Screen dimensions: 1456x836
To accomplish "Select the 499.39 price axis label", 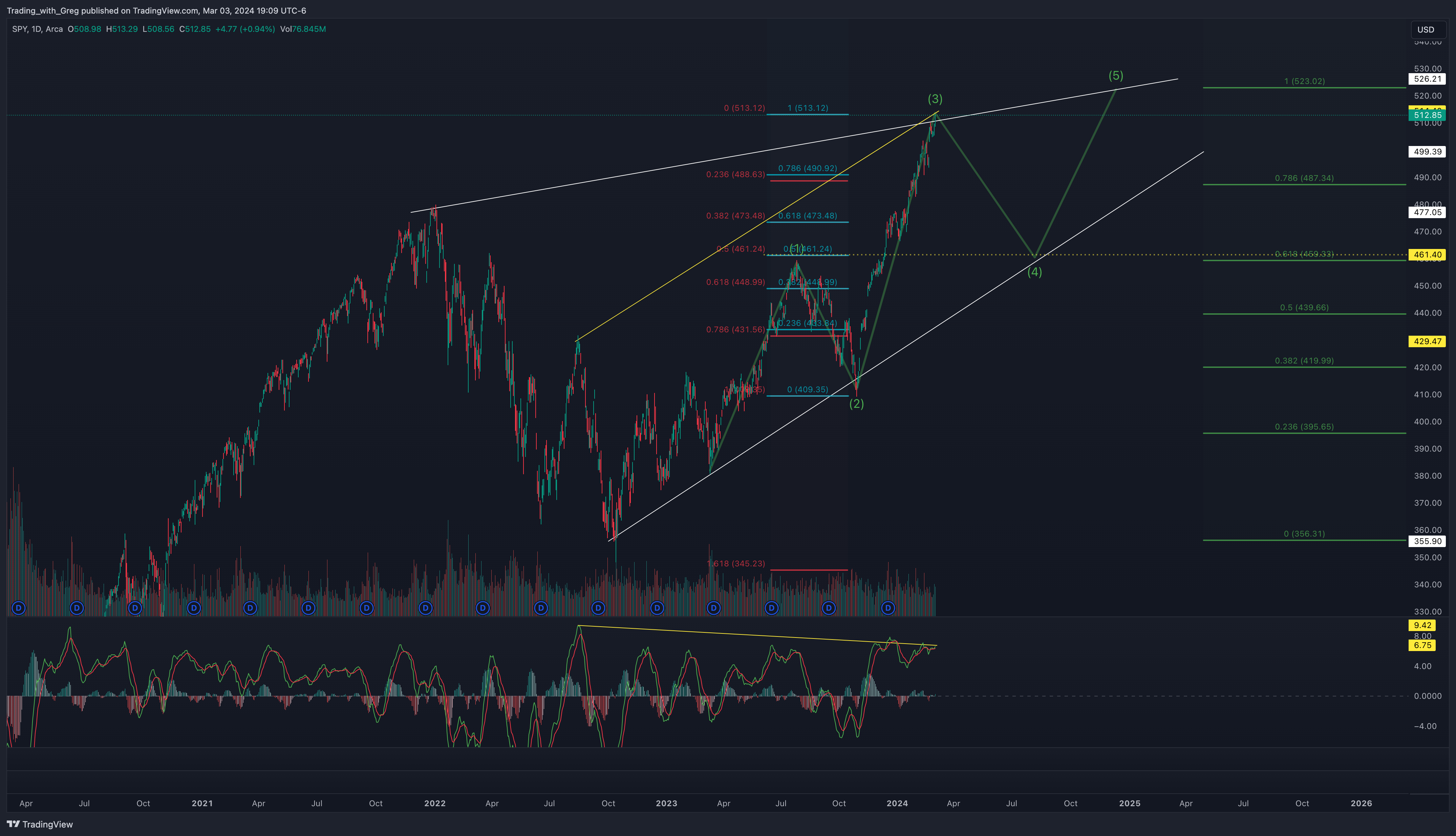I will pyautogui.click(x=1427, y=151).
